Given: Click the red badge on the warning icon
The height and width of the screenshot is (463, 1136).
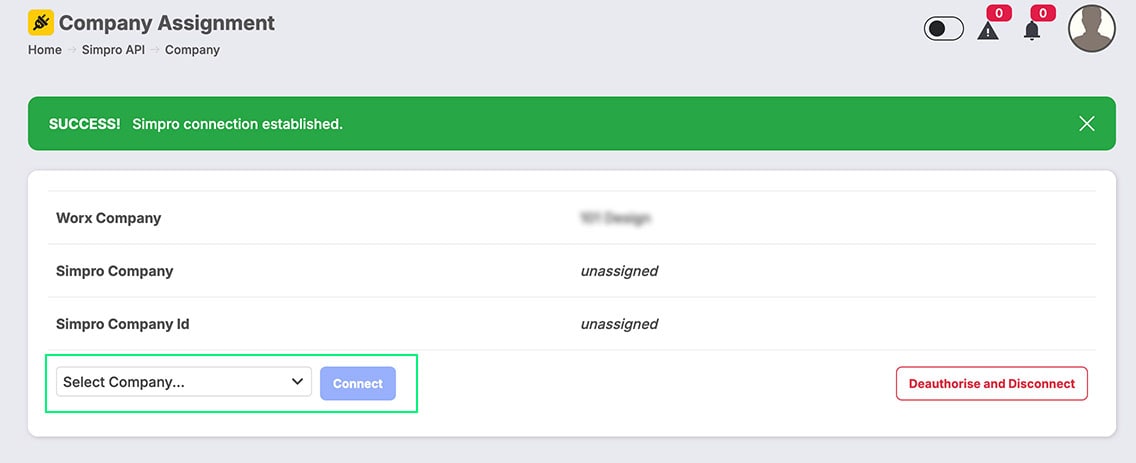Looking at the screenshot, I should point(999,13).
